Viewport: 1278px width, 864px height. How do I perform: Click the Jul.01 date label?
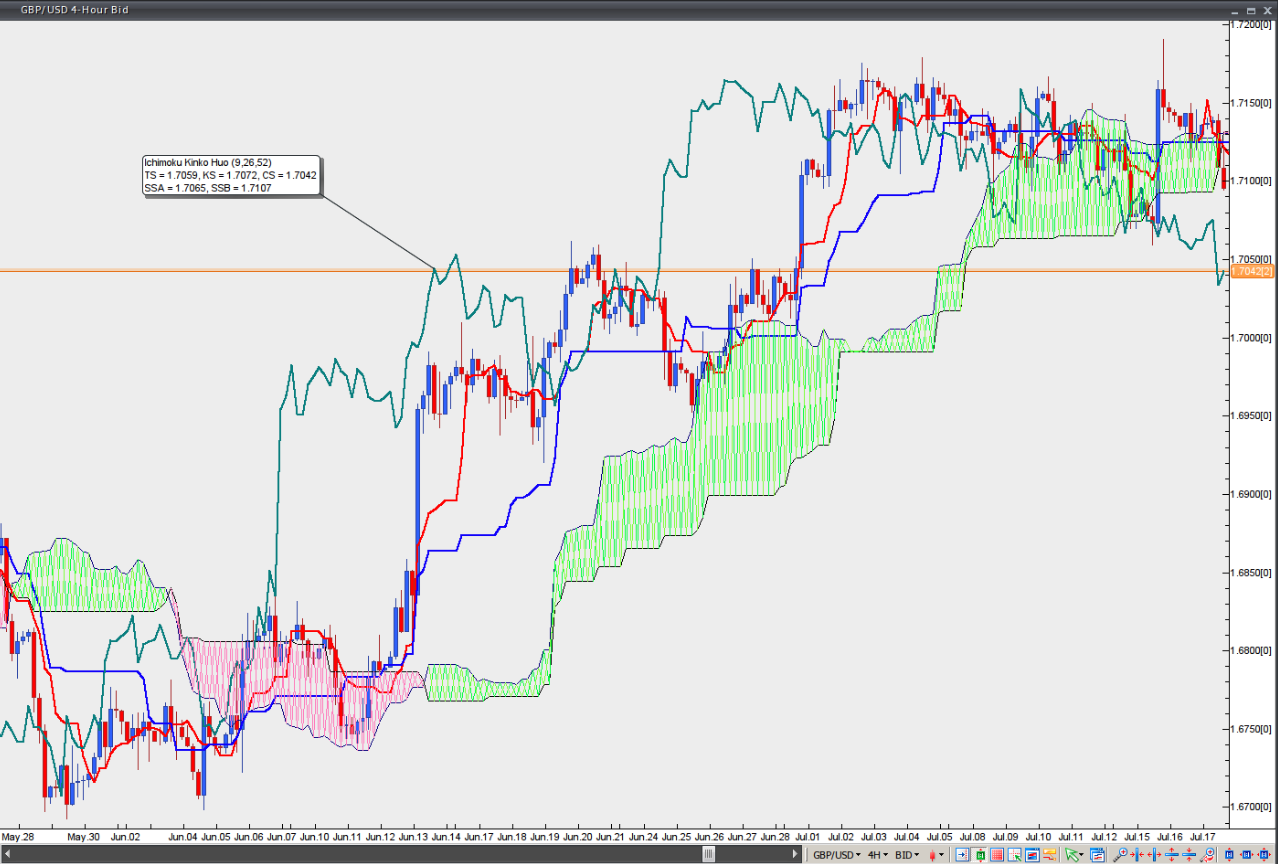click(x=807, y=835)
